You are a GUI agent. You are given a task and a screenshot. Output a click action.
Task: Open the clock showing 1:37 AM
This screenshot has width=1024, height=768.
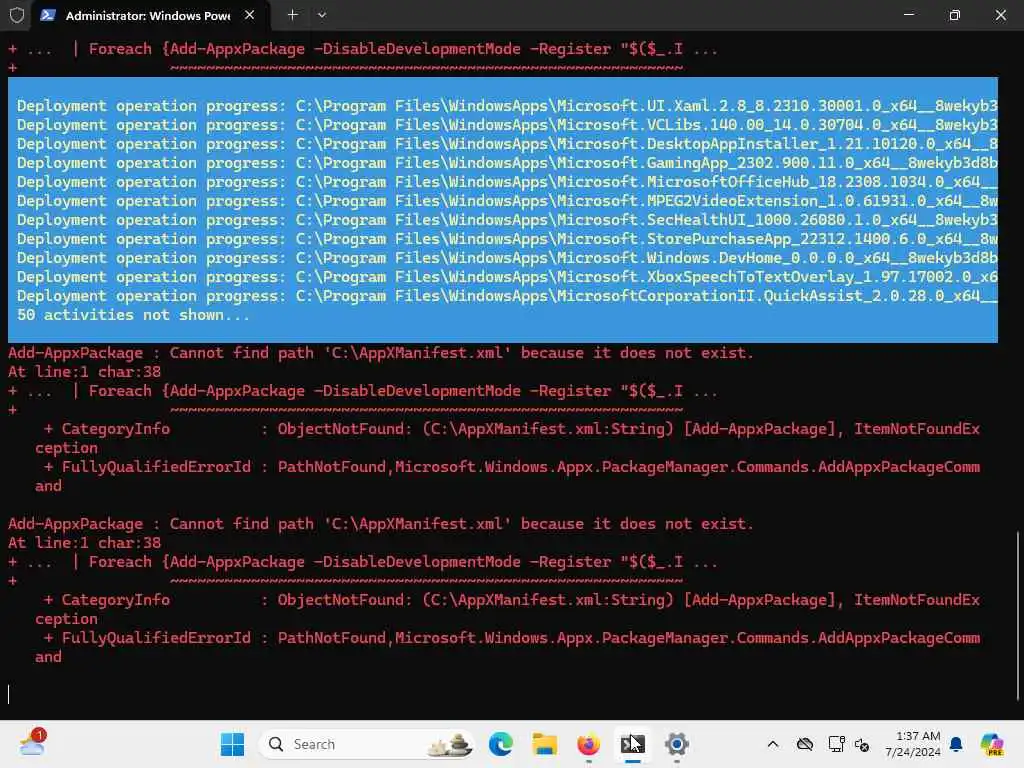pos(913,744)
